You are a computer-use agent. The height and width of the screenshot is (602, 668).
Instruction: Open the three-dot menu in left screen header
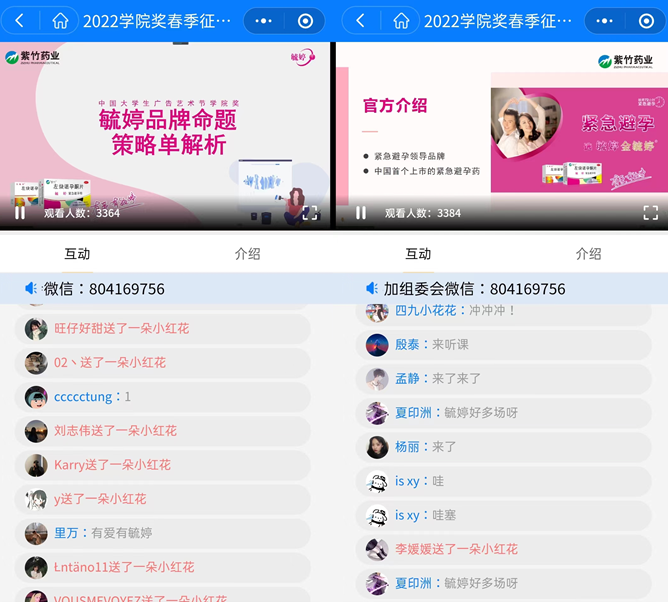click(263, 20)
